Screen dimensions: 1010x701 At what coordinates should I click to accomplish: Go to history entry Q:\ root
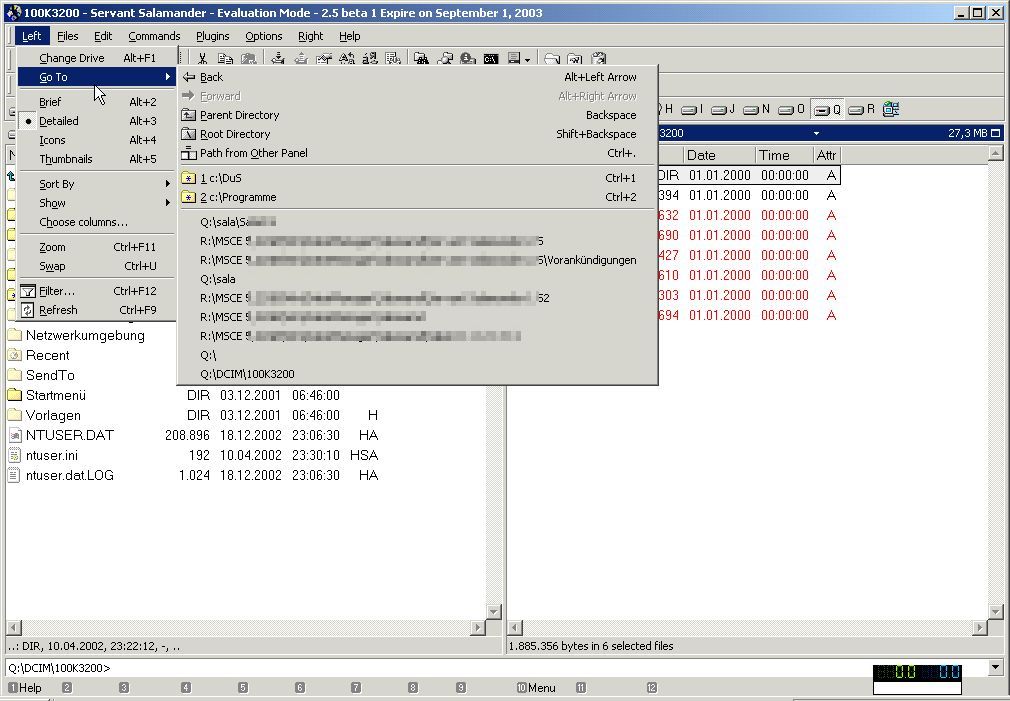(417, 355)
